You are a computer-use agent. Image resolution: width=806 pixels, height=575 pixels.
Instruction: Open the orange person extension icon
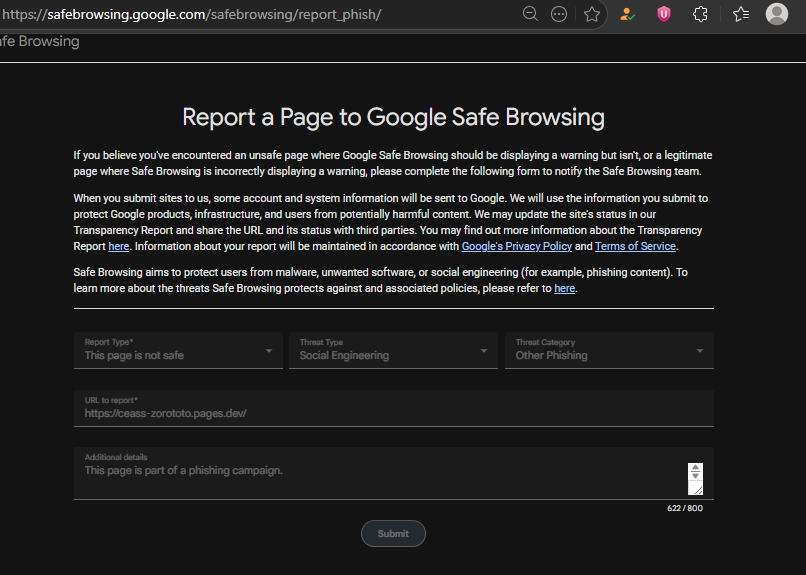[x=627, y=14]
